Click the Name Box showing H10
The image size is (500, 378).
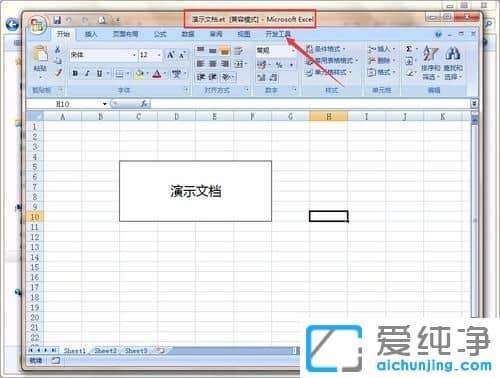pos(63,104)
